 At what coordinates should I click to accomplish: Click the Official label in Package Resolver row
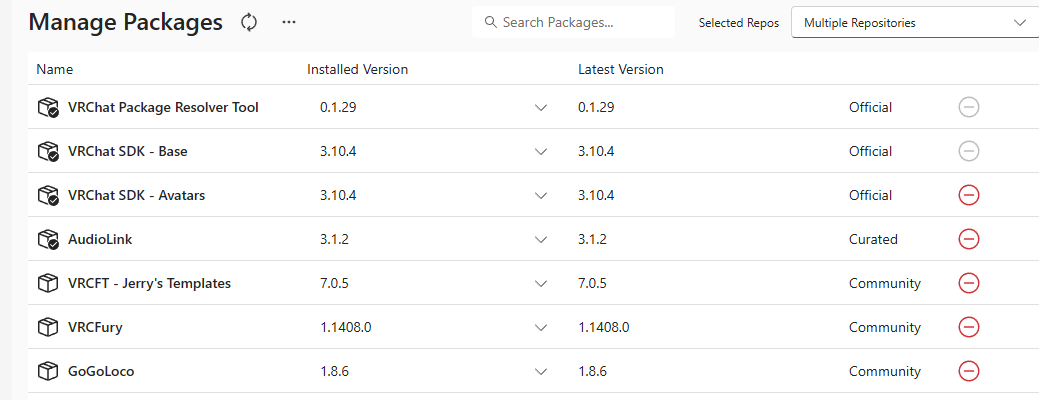[871, 107]
